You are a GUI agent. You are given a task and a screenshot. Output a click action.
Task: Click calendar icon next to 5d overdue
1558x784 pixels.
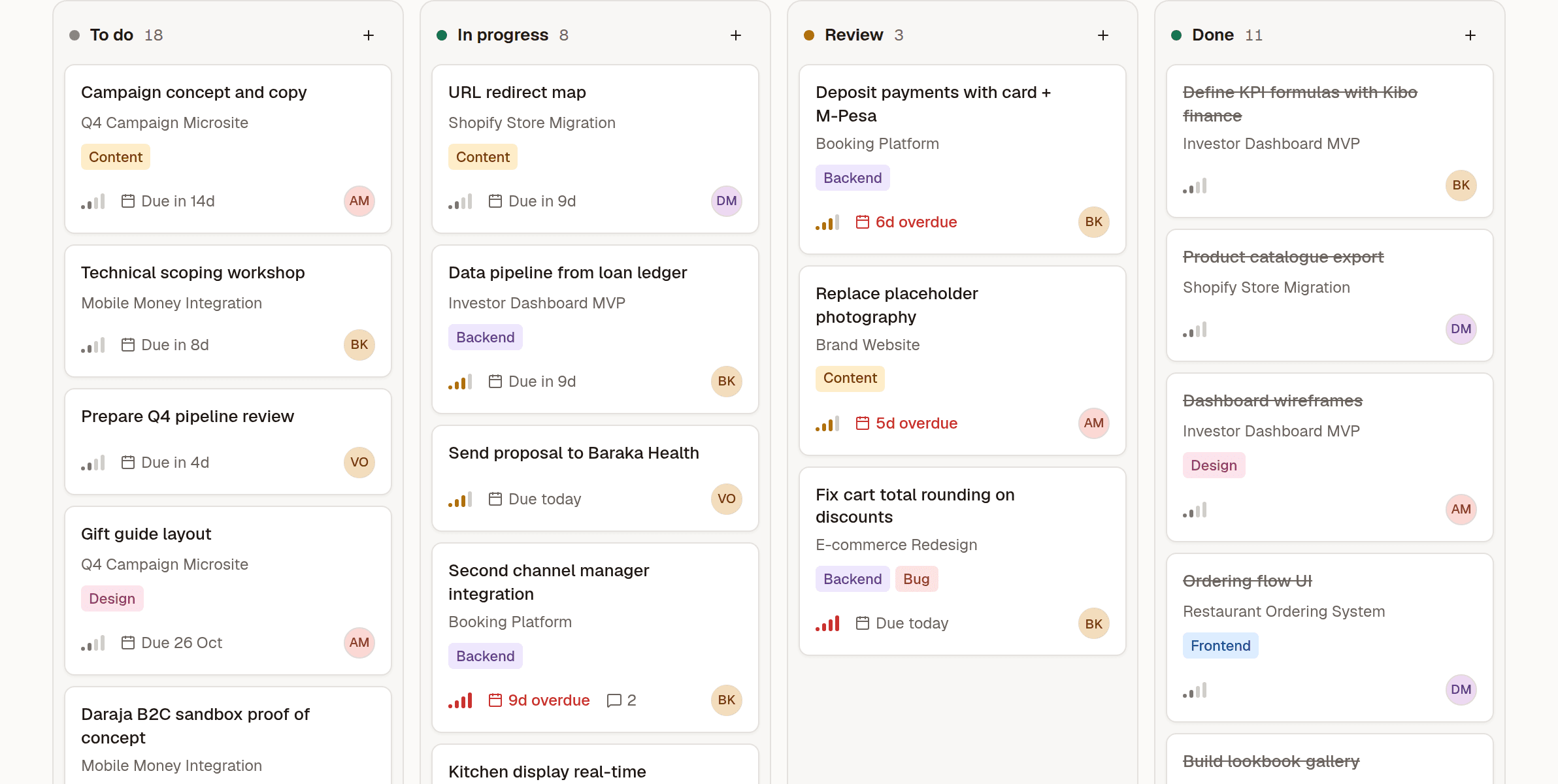coord(863,423)
